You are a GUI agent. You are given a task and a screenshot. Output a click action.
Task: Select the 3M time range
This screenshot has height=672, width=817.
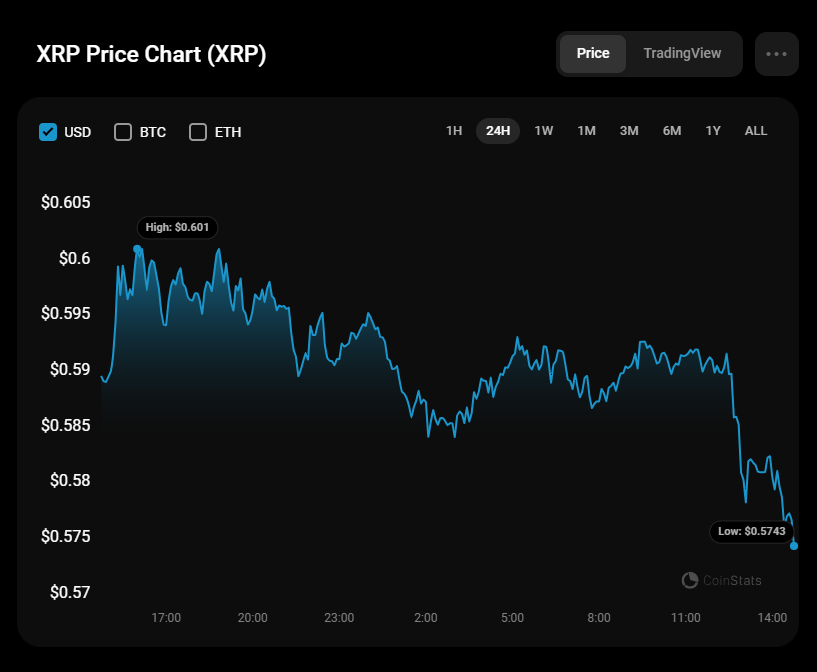coord(629,131)
